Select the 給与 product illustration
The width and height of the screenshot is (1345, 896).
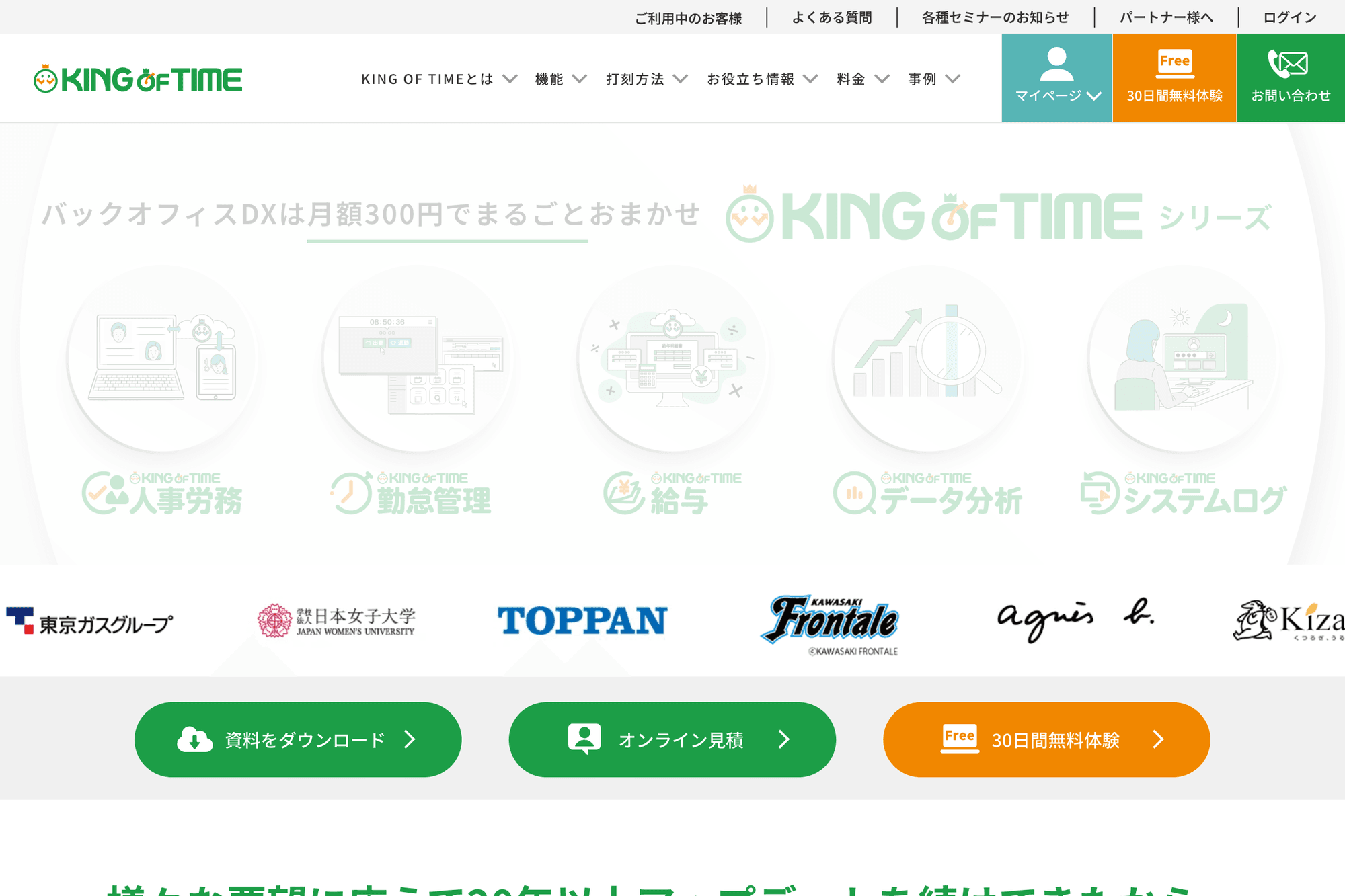pyautogui.click(x=672, y=358)
